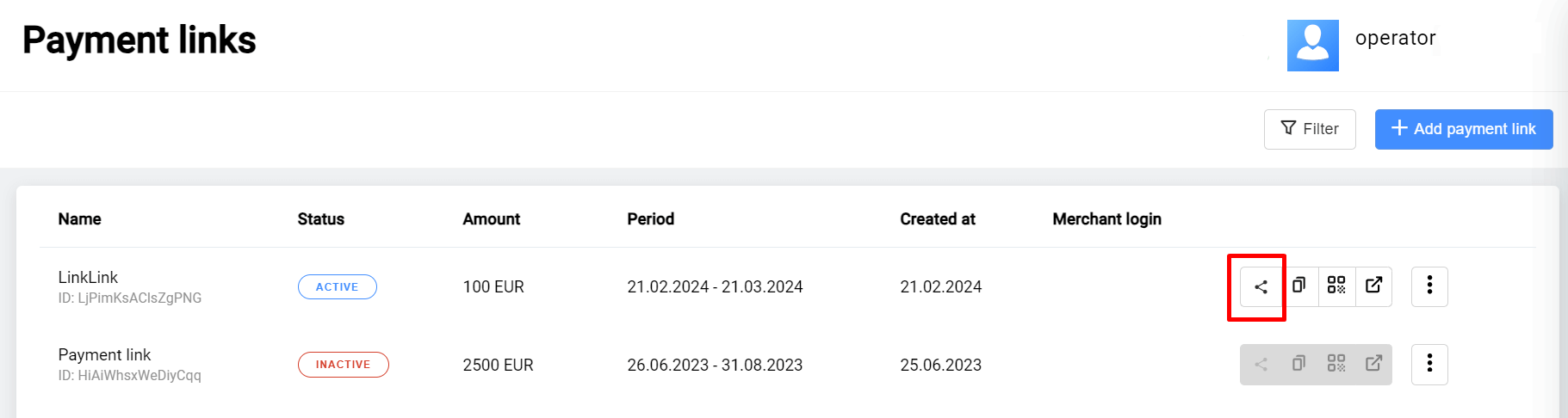Screen dimensions: 1568x418
Task: Click the operator avatar picture
Action: pos(1312,46)
